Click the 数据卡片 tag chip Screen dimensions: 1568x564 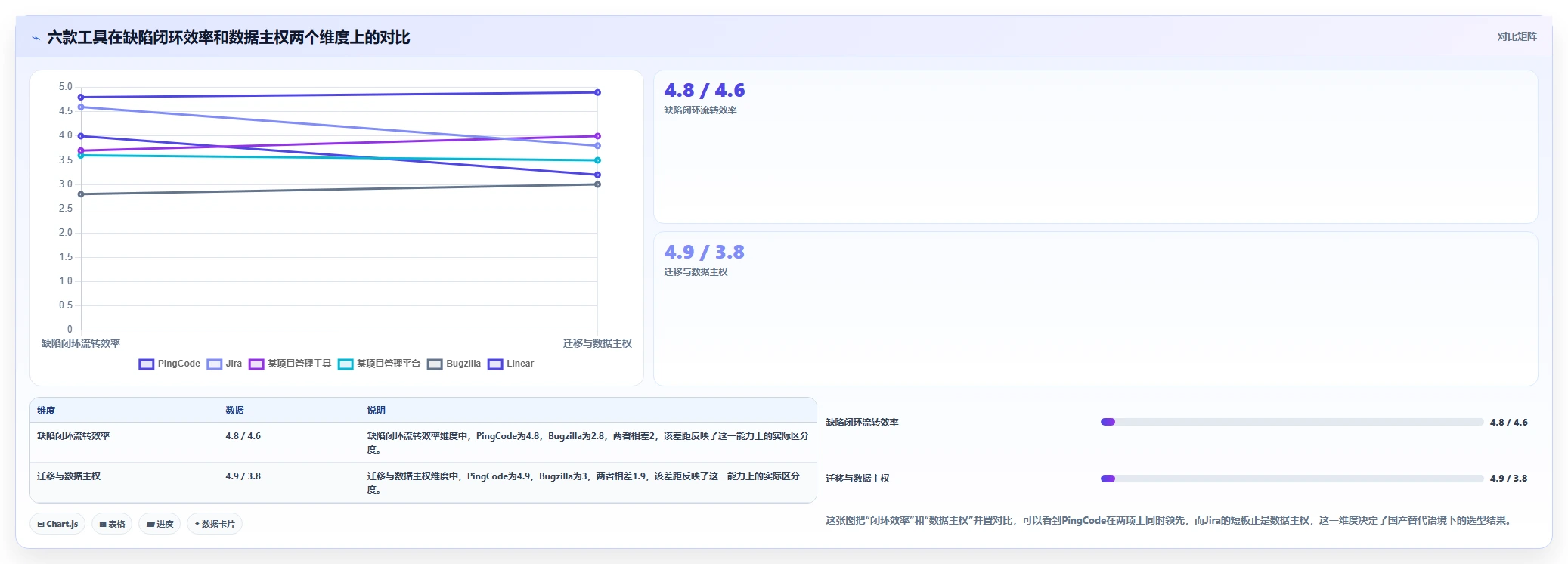coord(215,524)
